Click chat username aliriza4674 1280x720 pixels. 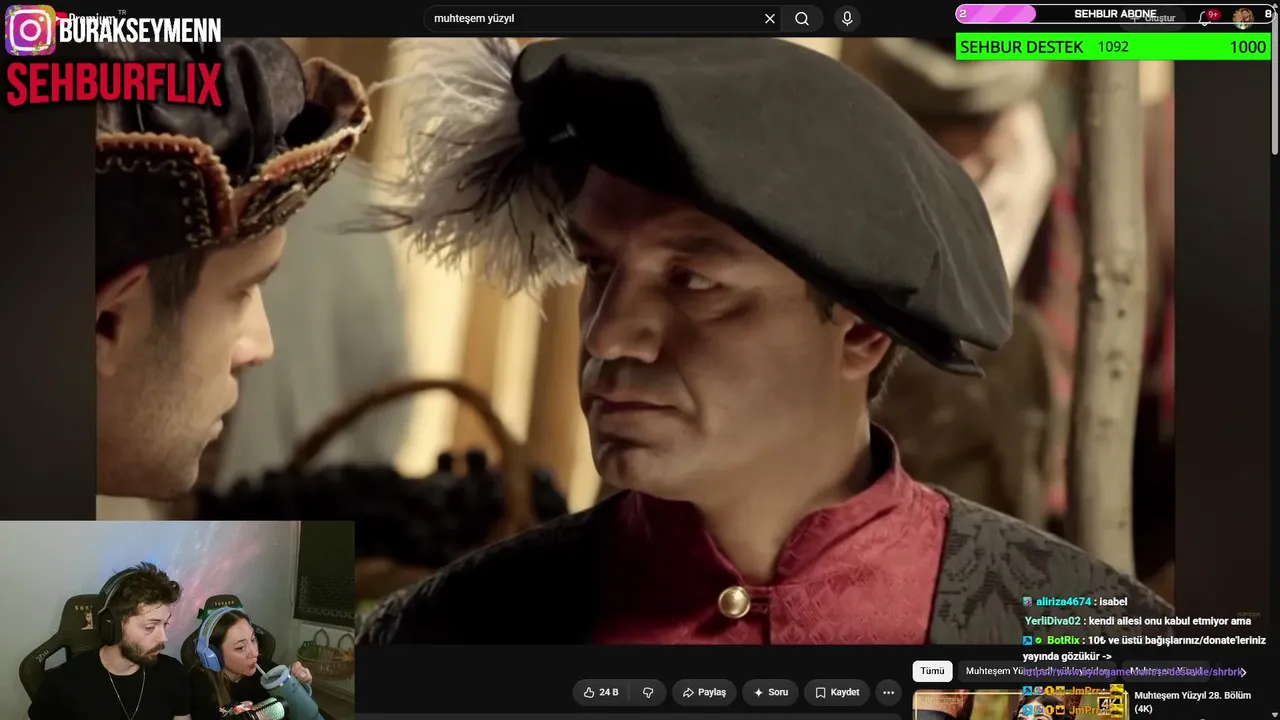click(1063, 602)
